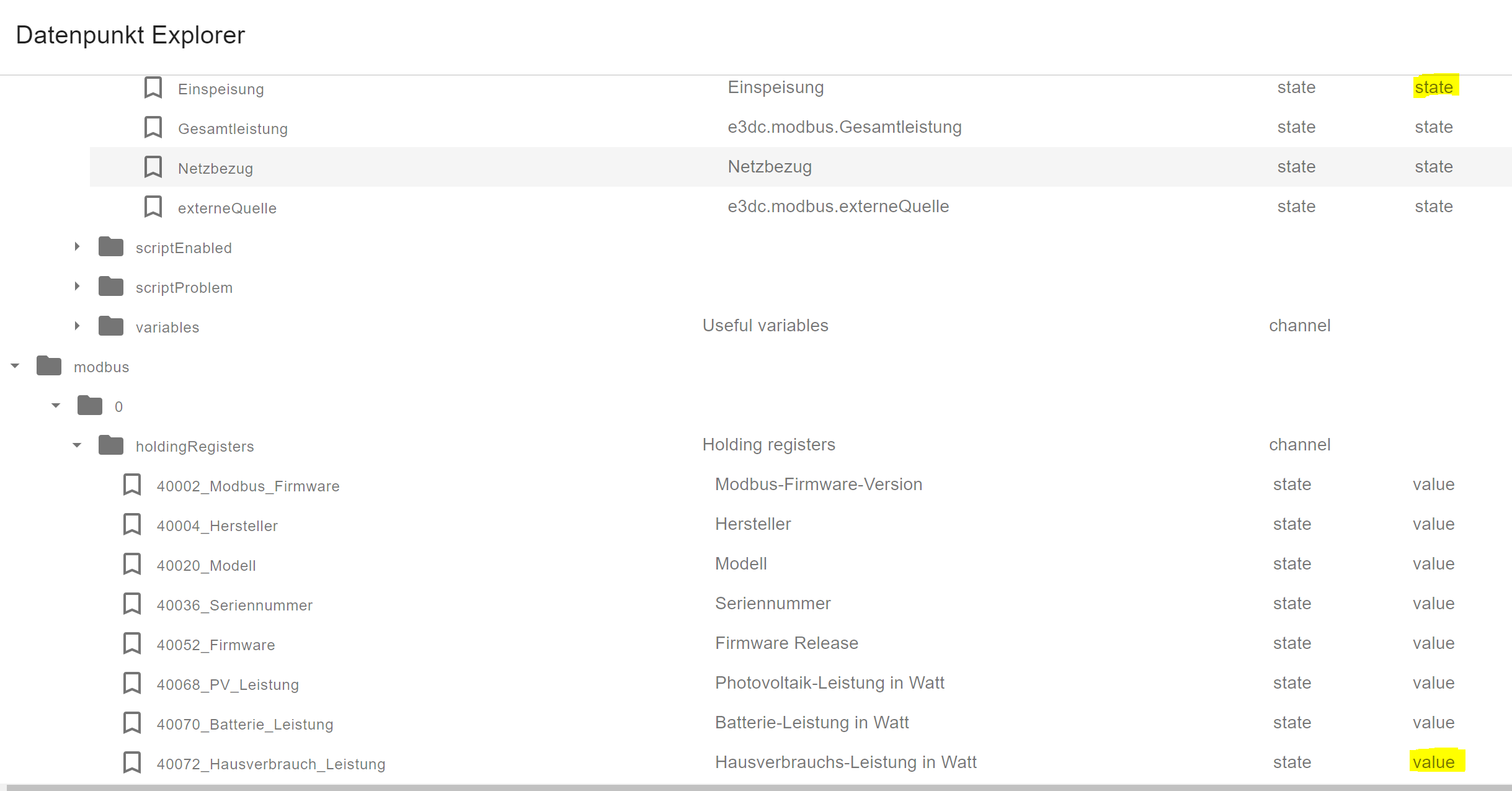Click the scriptEnabled folder icon

(x=111, y=247)
